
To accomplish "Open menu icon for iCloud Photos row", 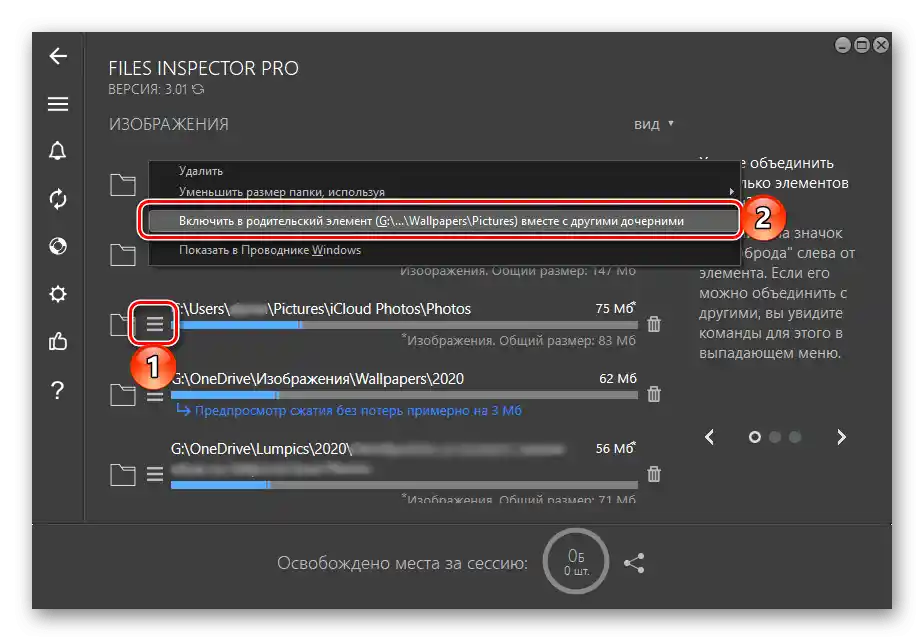I will [x=154, y=323].
